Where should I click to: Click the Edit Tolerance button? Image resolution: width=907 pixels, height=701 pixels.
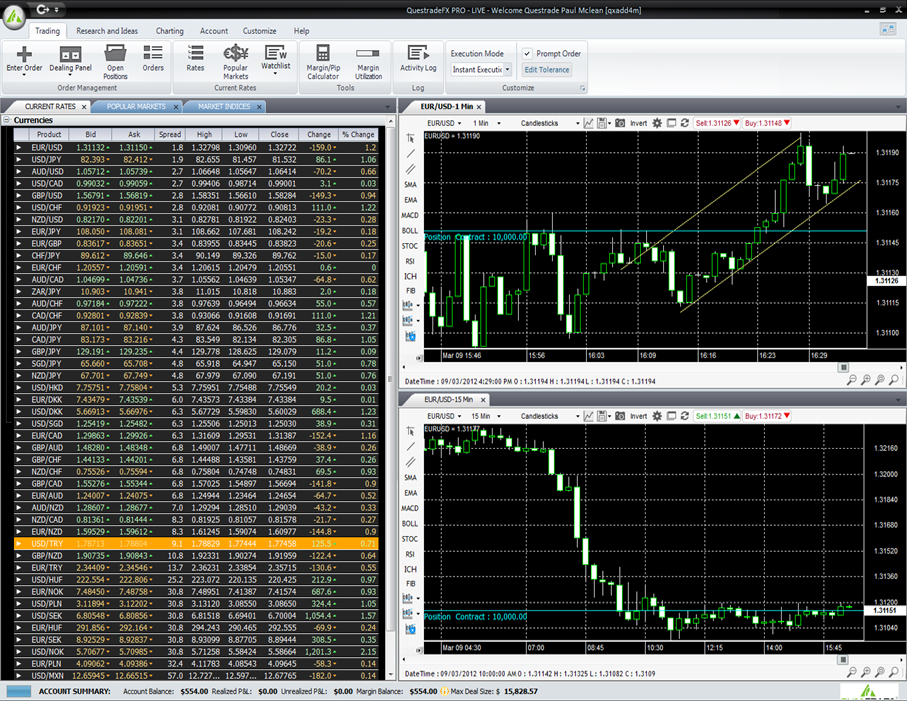coord(547,70)
